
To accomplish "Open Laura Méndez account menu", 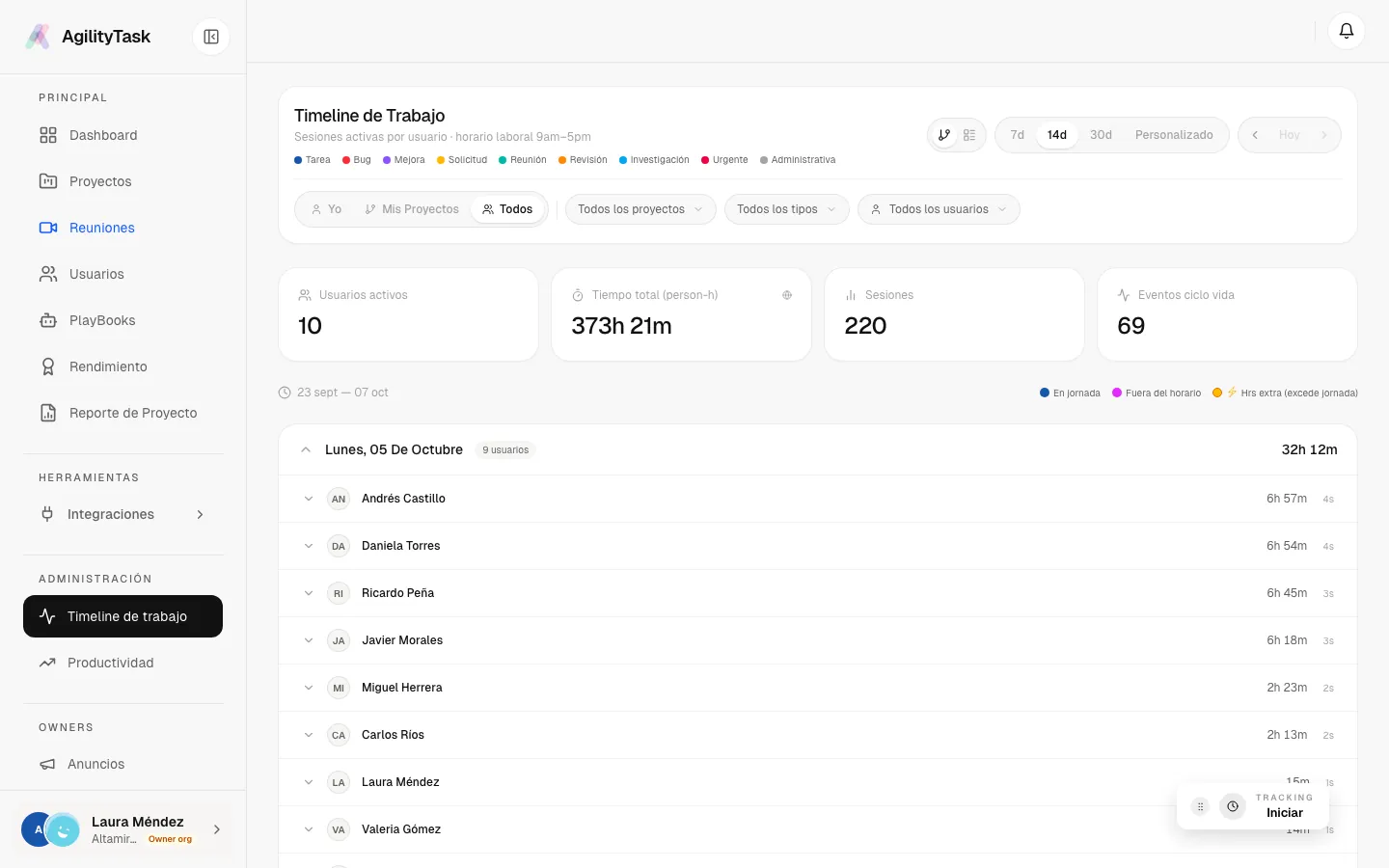I will click(x=123, y=829).
